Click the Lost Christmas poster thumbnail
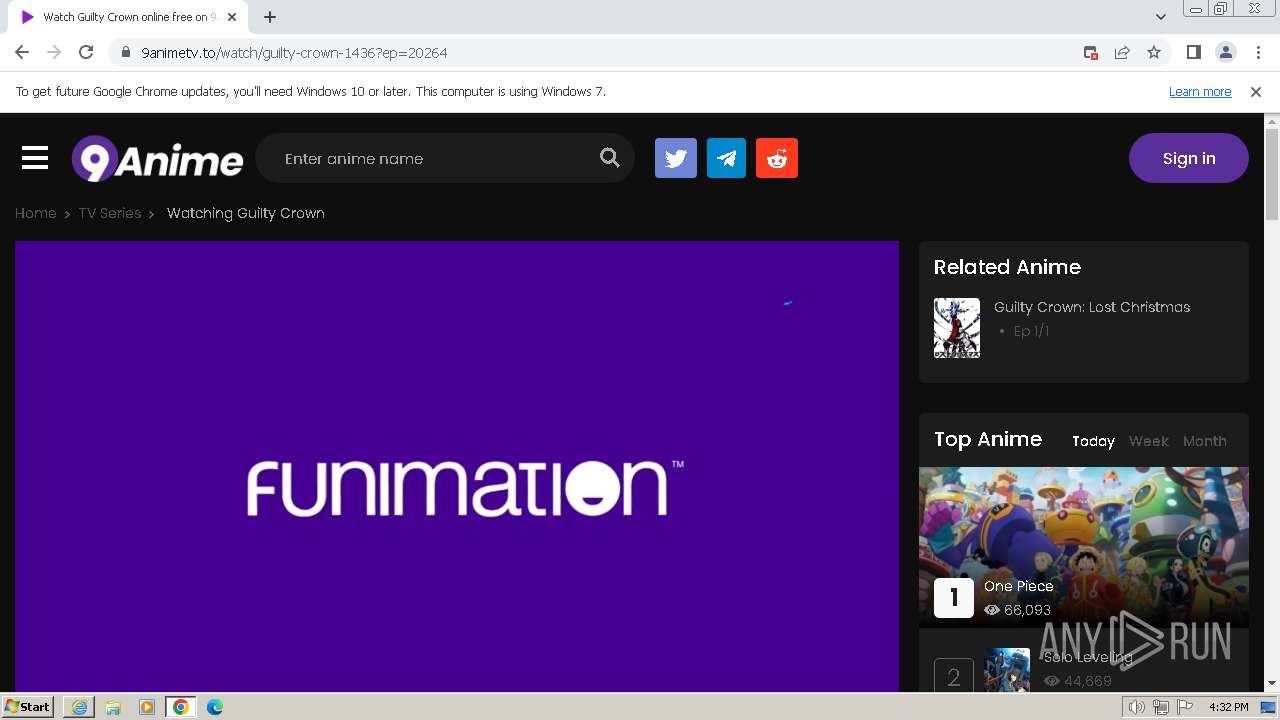 [x=957, y=328]
